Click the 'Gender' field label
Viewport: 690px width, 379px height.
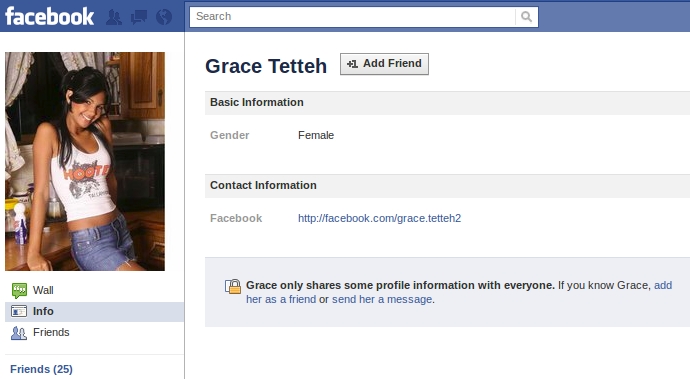230,135
